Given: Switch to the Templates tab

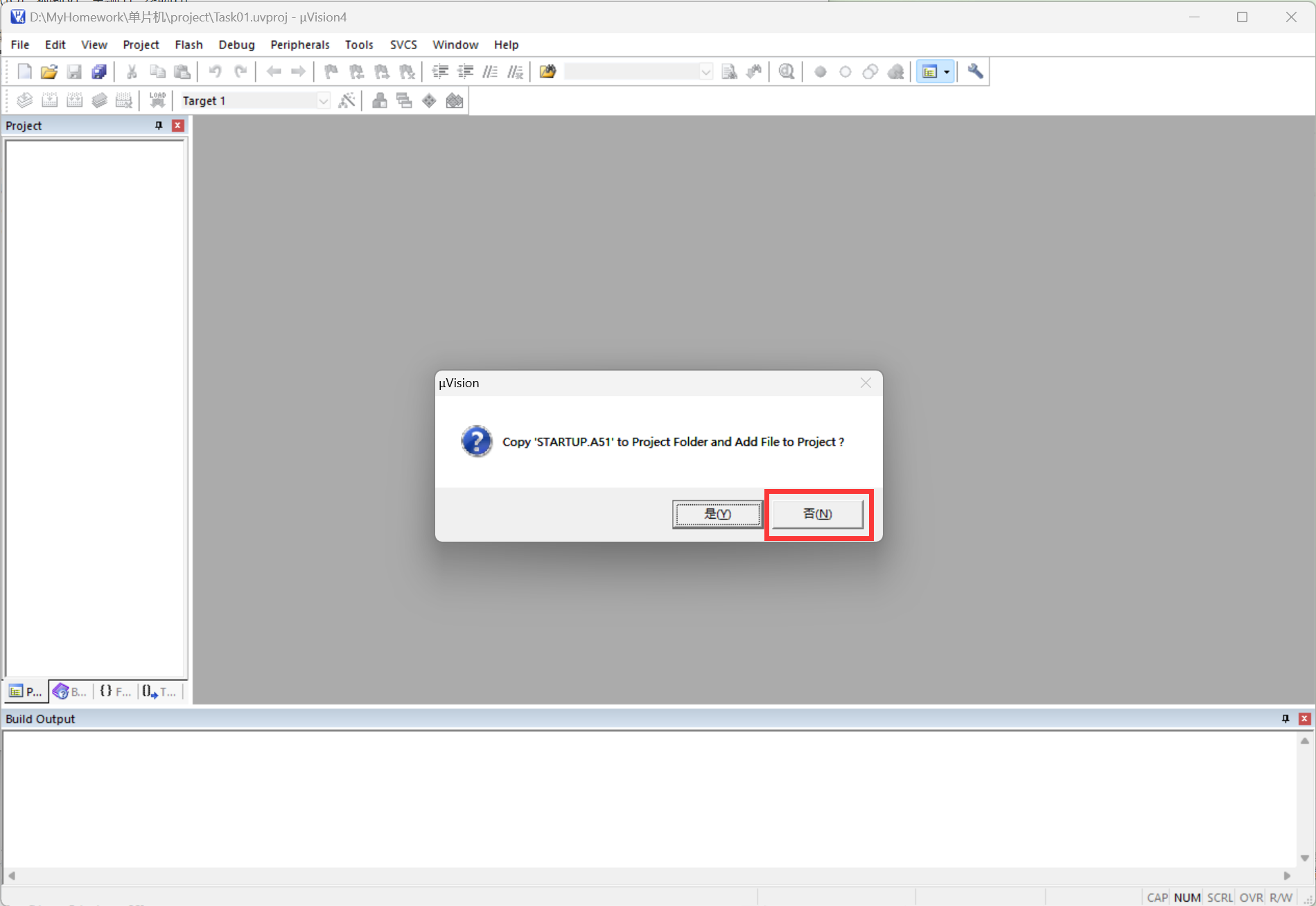Looking at the screenshot, I should (159, 691).
